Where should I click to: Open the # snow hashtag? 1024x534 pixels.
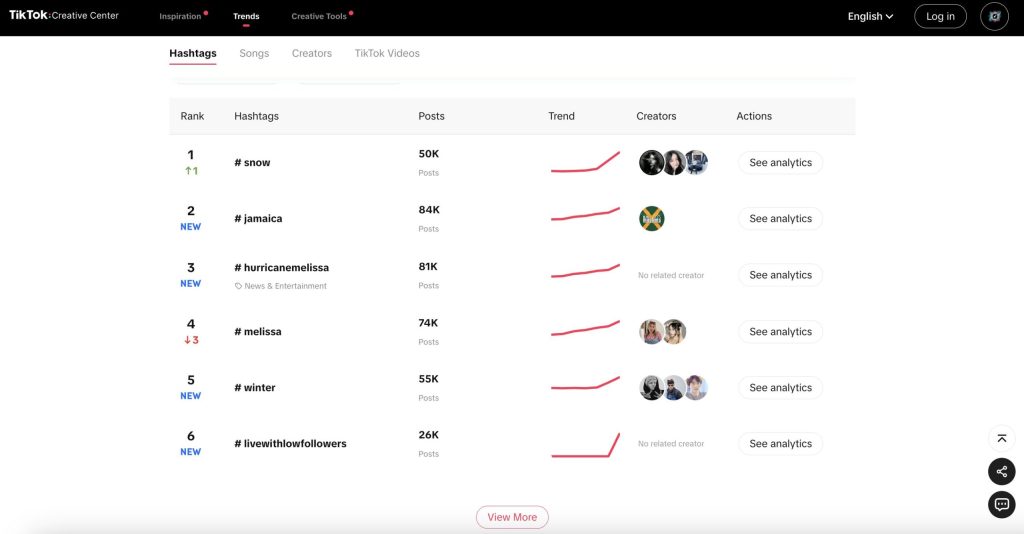tap(252, 163)
